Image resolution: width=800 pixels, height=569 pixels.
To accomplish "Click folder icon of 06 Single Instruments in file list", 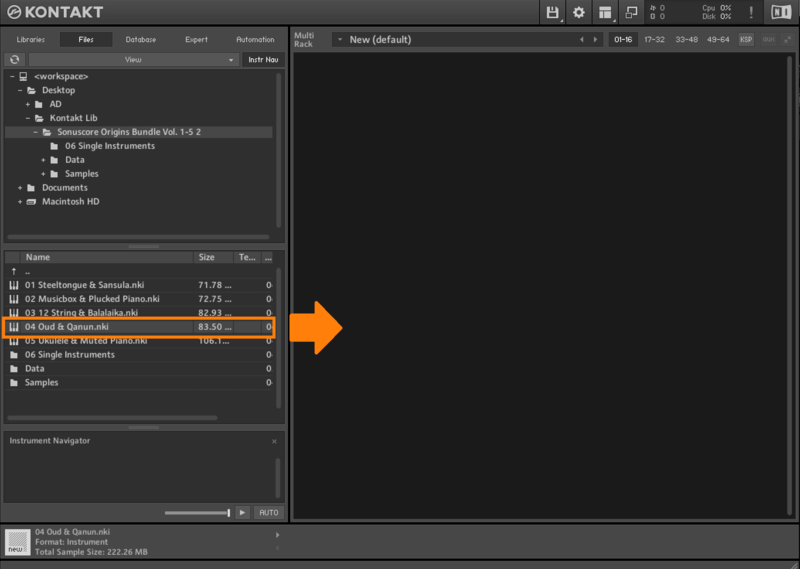I will 14,355.
